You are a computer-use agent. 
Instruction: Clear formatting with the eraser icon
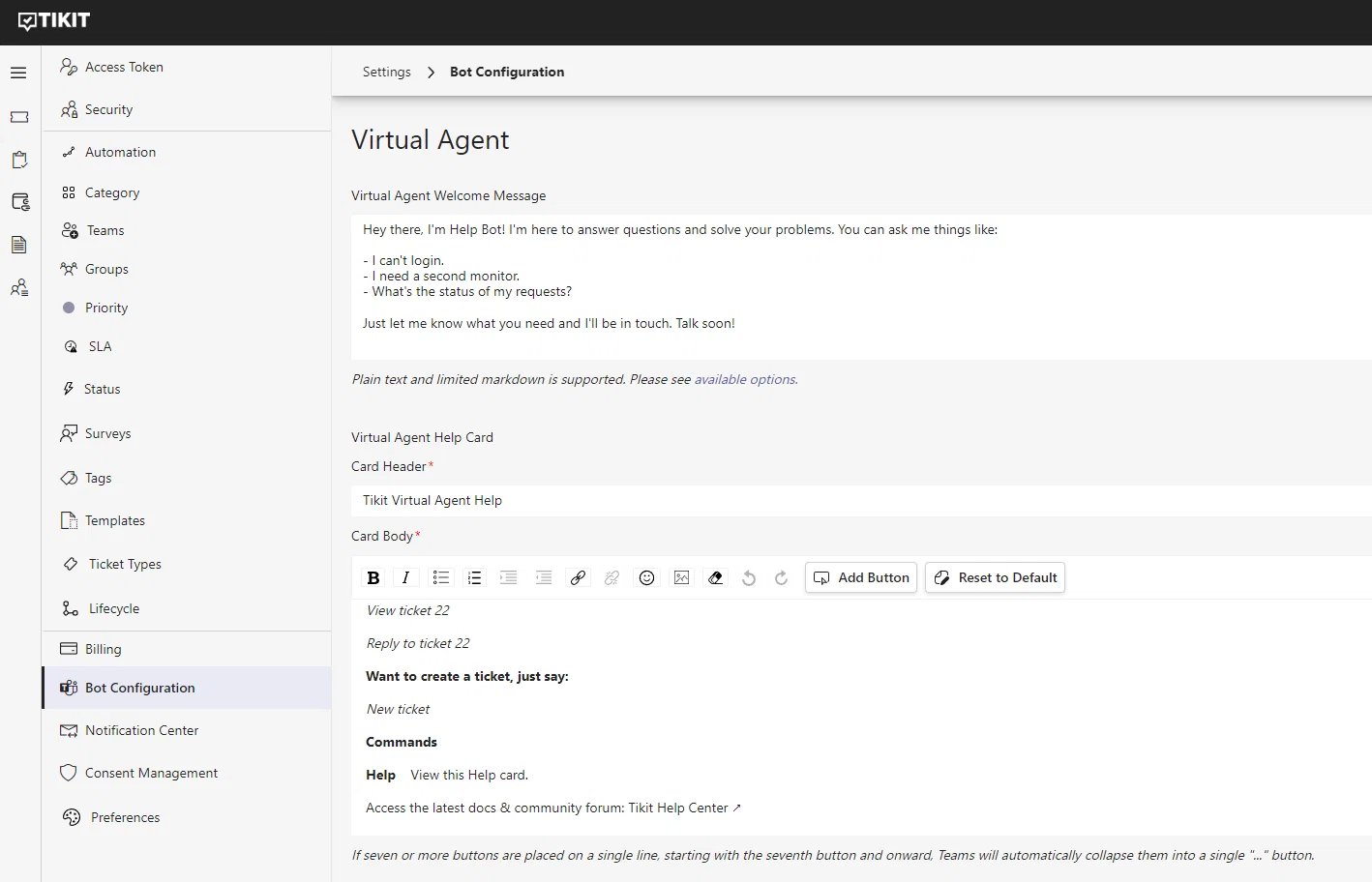[x=715, y=577]
